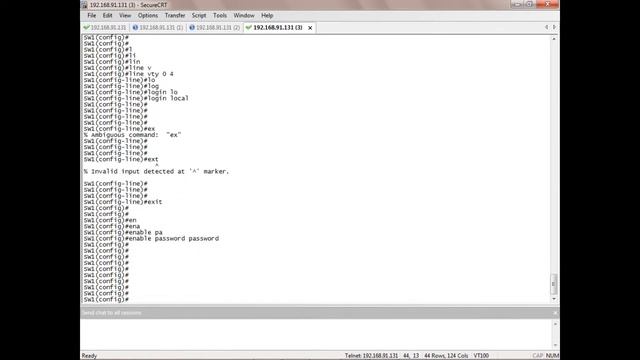Click the info icon on tab (2)

[192, 28]
